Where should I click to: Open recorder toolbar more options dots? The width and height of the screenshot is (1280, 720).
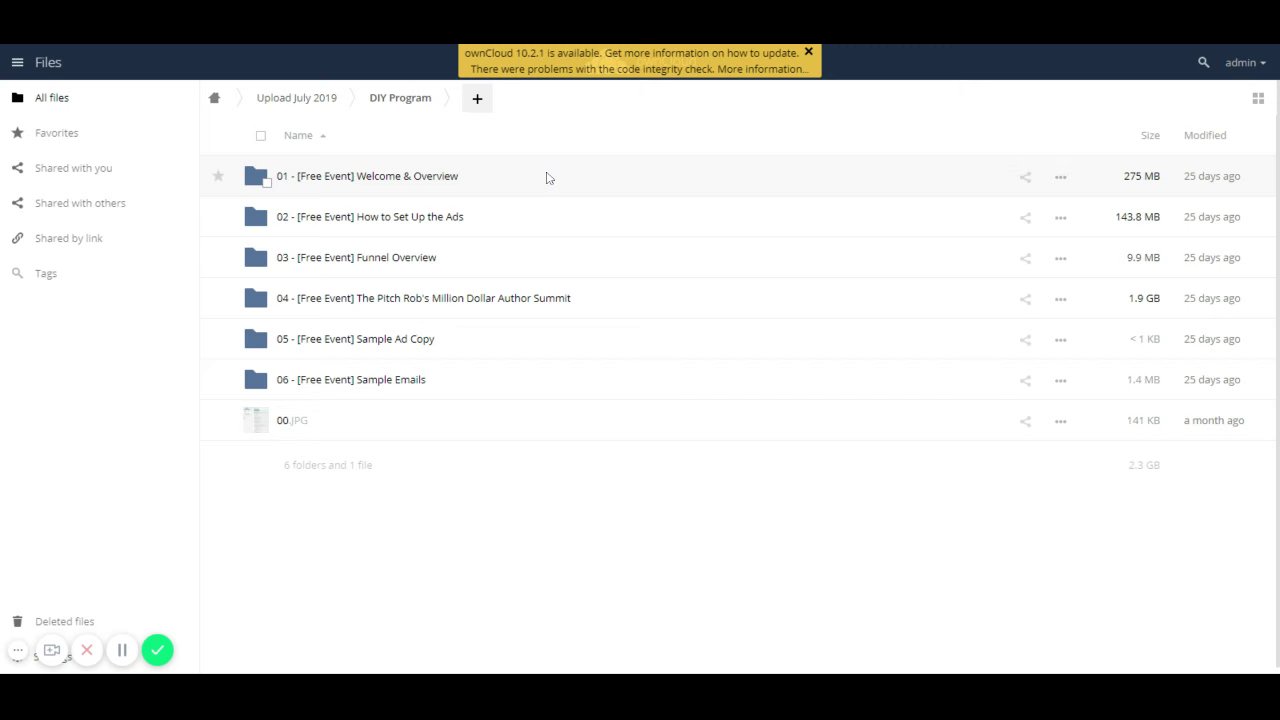click(x=17, y=650)
